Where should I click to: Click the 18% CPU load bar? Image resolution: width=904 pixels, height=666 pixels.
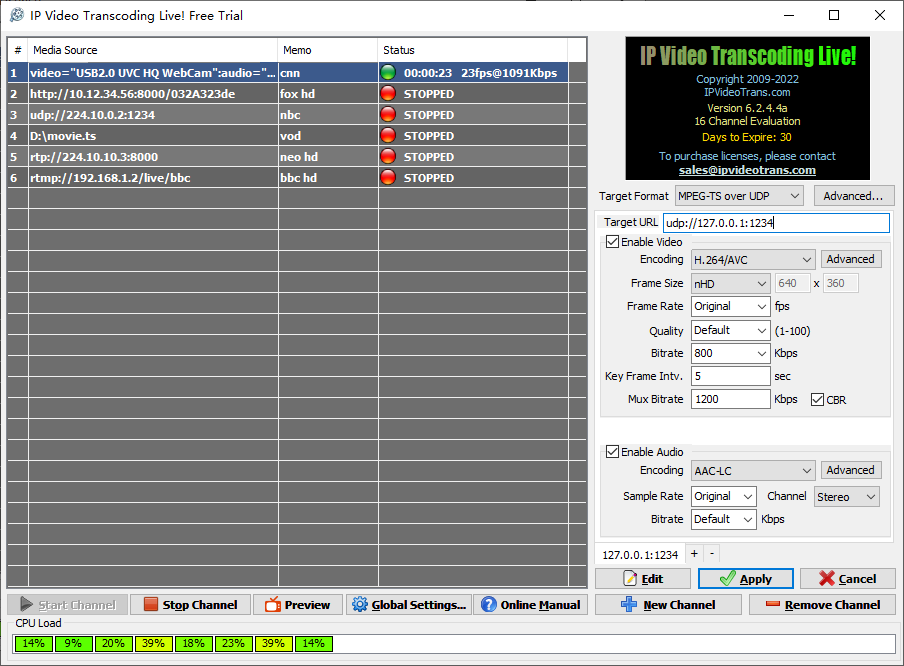194,644
